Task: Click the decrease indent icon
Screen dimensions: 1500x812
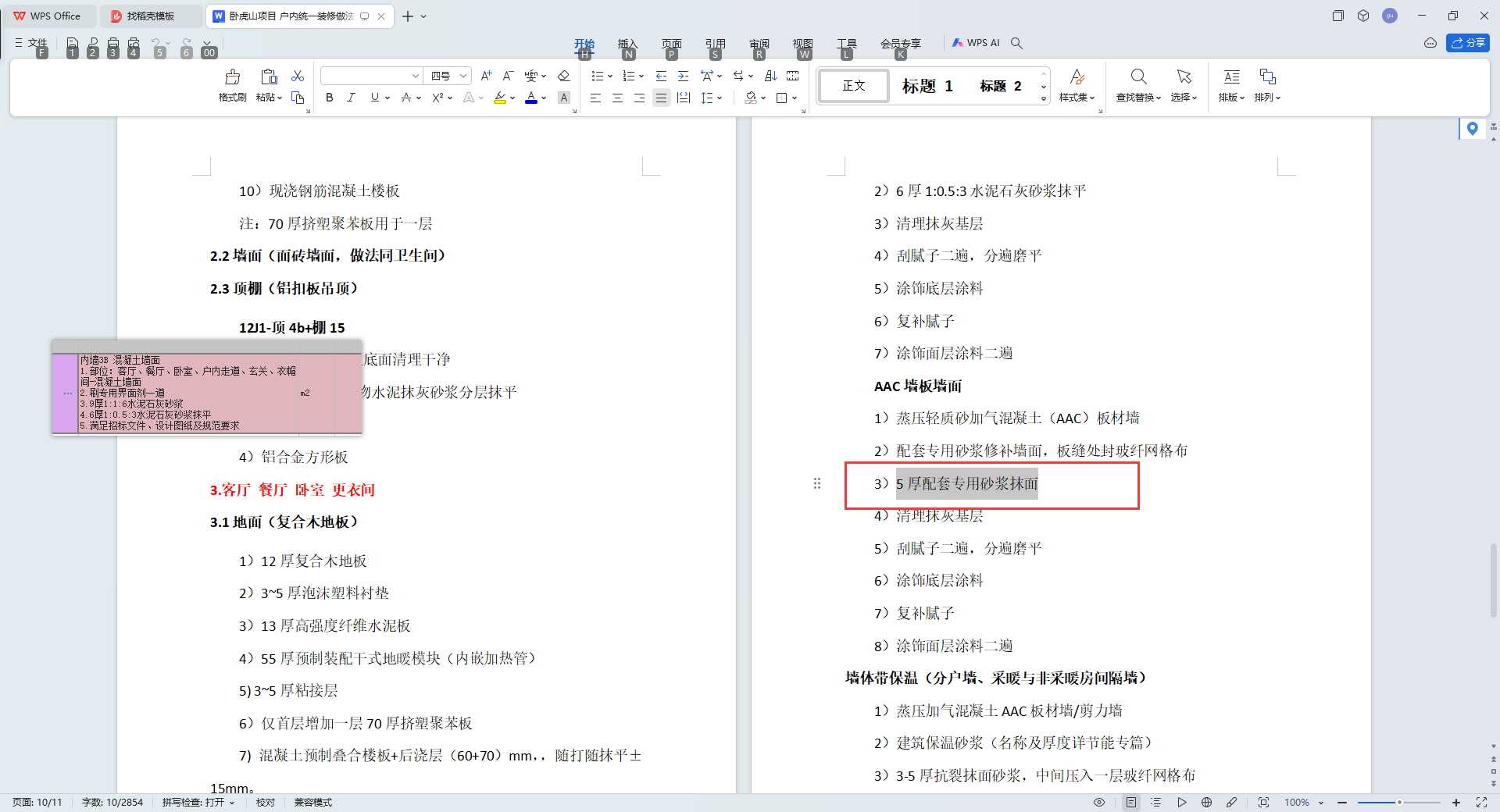Action: pyautogui.click(x=661, y=76)
